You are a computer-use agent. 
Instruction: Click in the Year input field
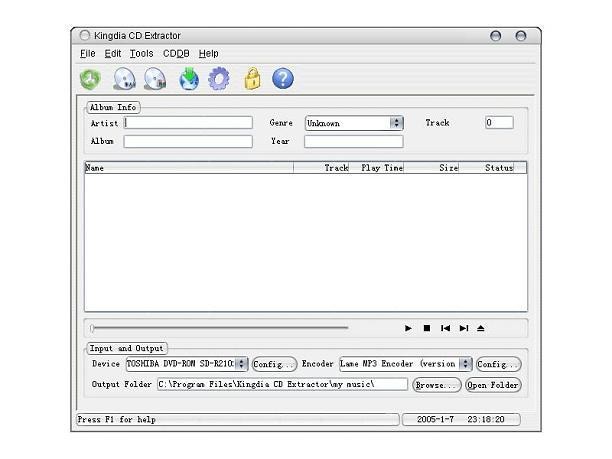point(354,141)
